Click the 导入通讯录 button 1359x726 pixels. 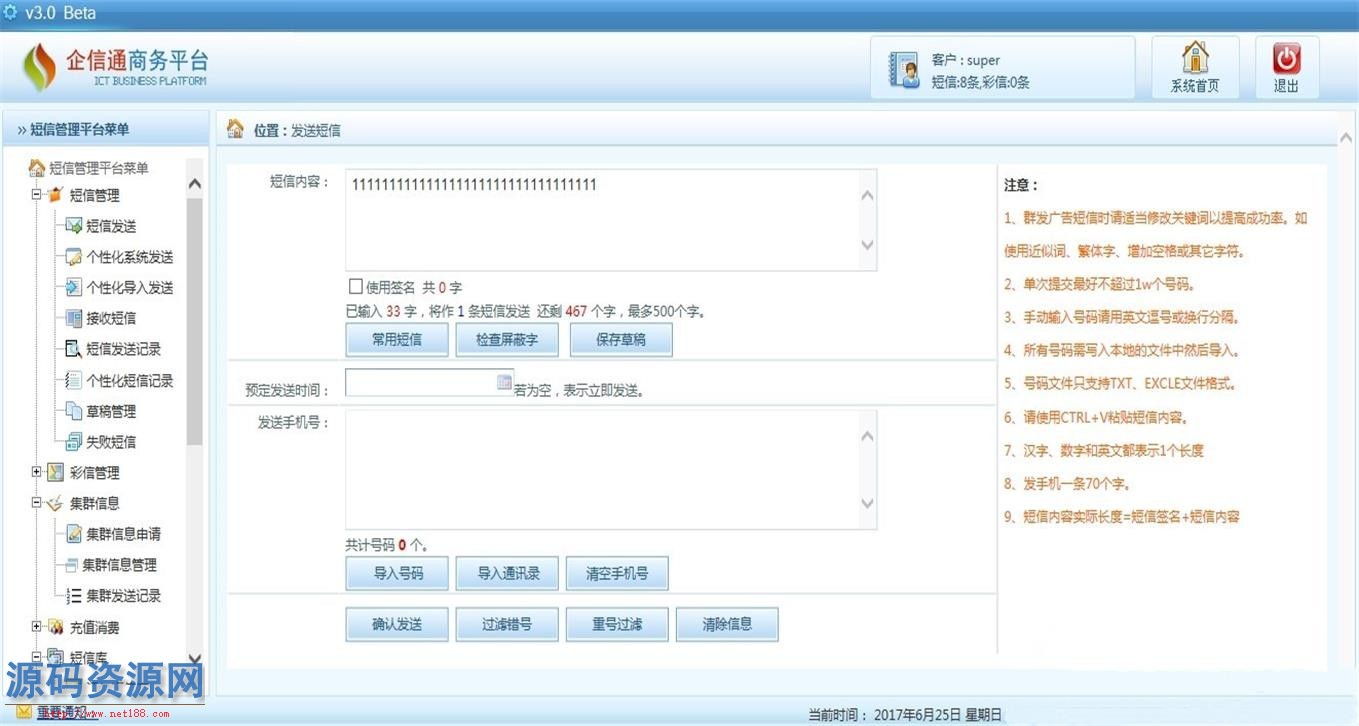click(508, 573)
